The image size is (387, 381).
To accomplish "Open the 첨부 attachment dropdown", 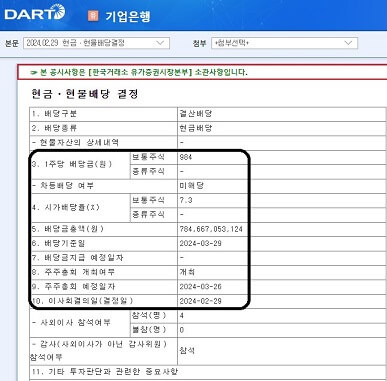I will pyautogui.click(x=284, y=43).
